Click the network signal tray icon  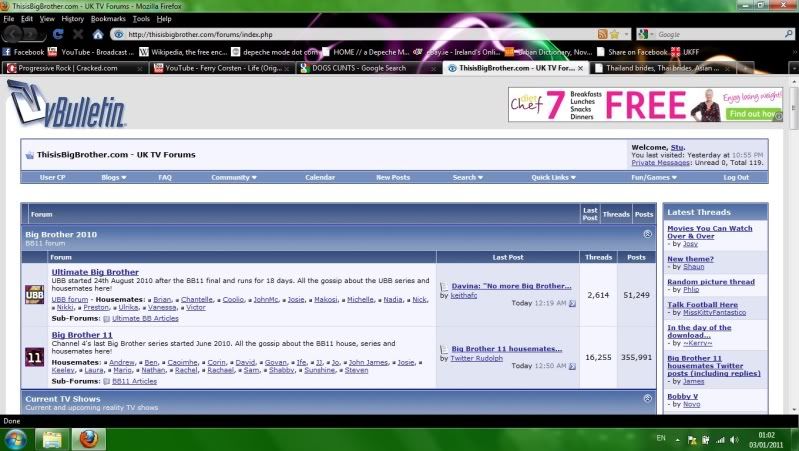pos(720,440)
